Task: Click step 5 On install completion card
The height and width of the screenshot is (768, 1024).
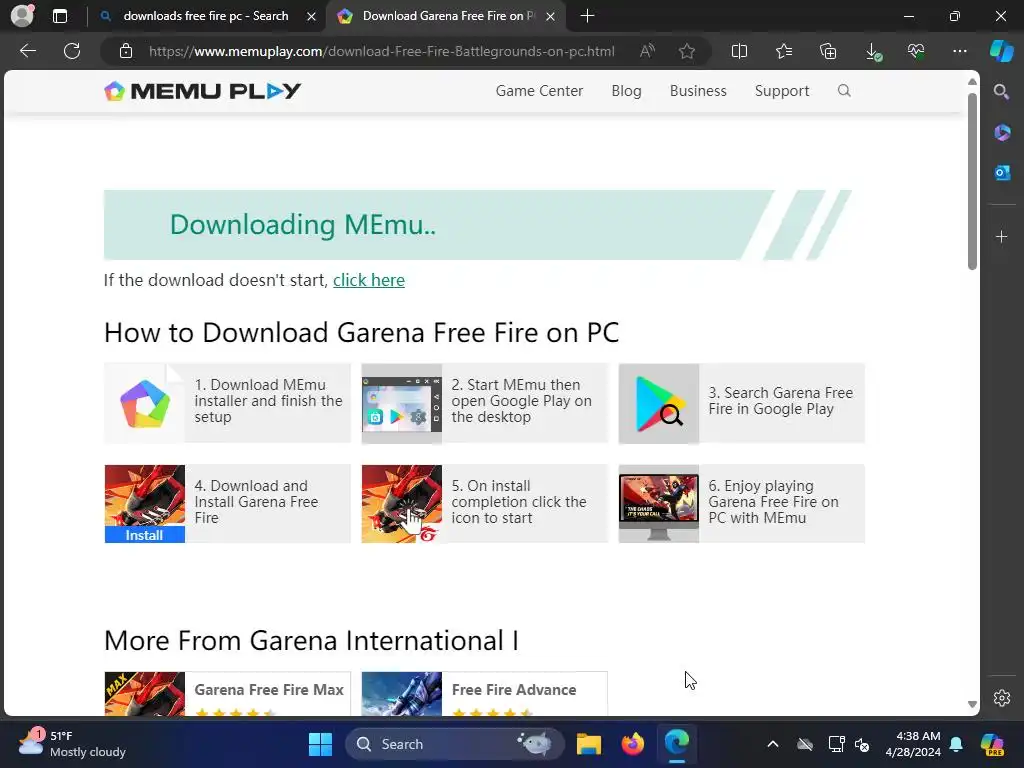Action: click(485, 504)
